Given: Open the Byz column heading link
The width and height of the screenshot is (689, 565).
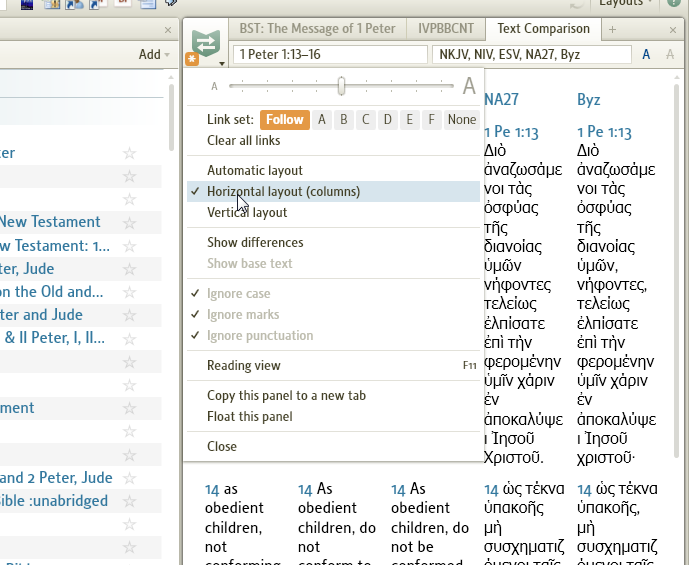Looking at the screenshot, I should coord(589,100).
